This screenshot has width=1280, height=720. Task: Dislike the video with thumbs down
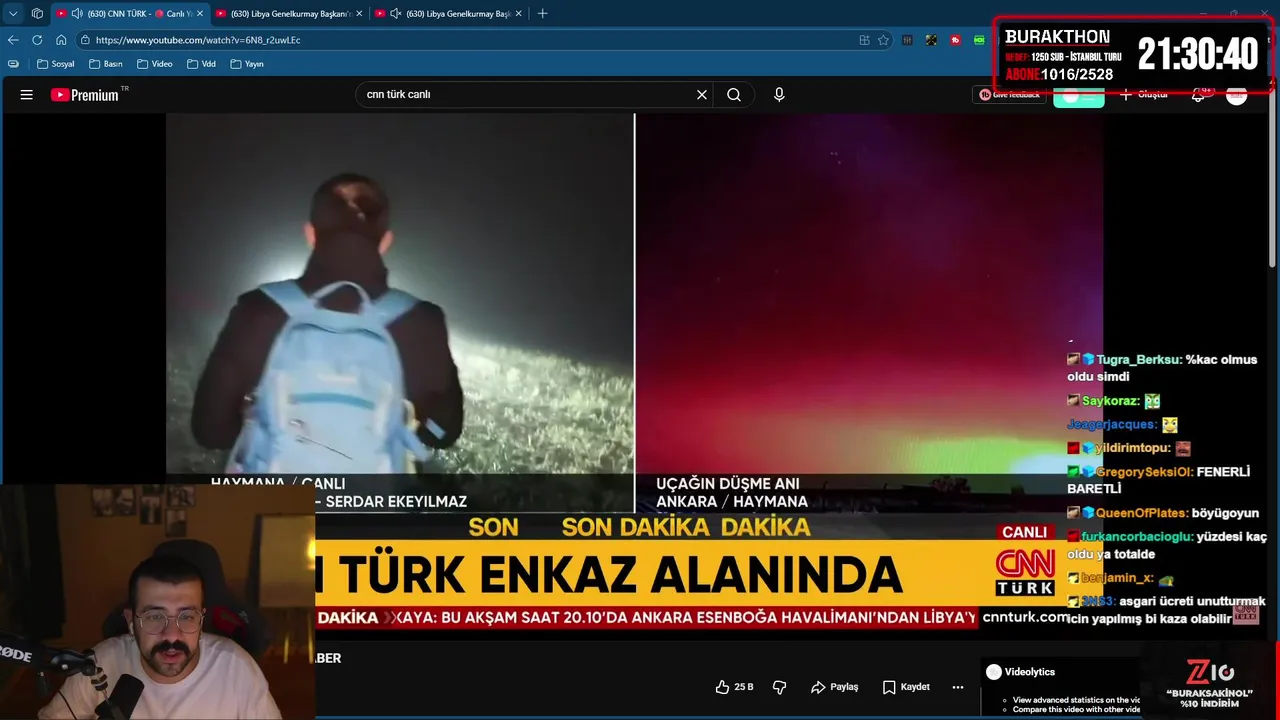click(x=780, y=687)
